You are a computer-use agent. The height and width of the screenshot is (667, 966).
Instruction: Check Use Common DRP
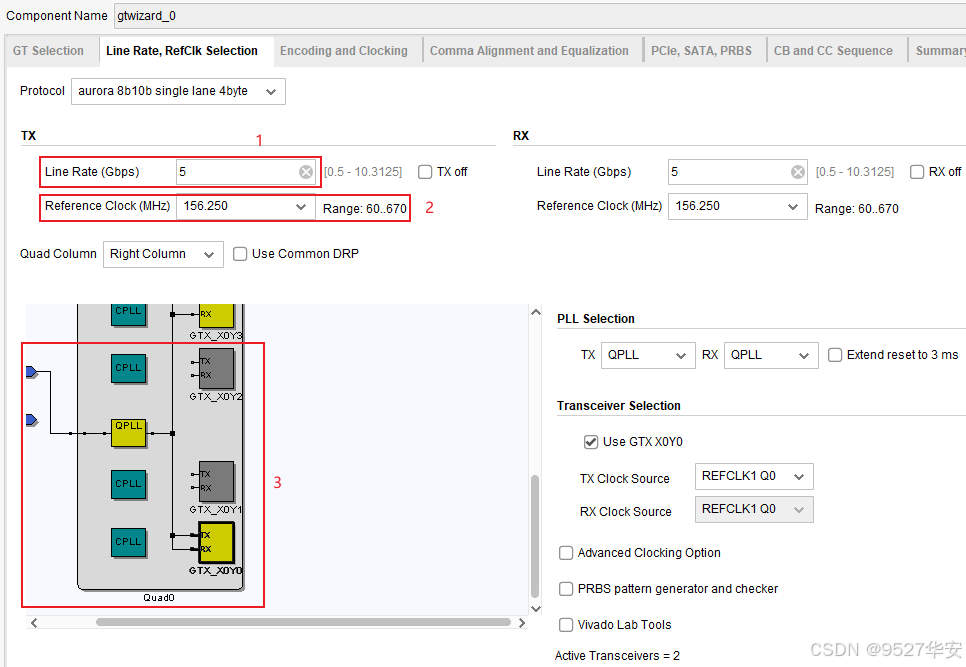click(x=240, y=254)
